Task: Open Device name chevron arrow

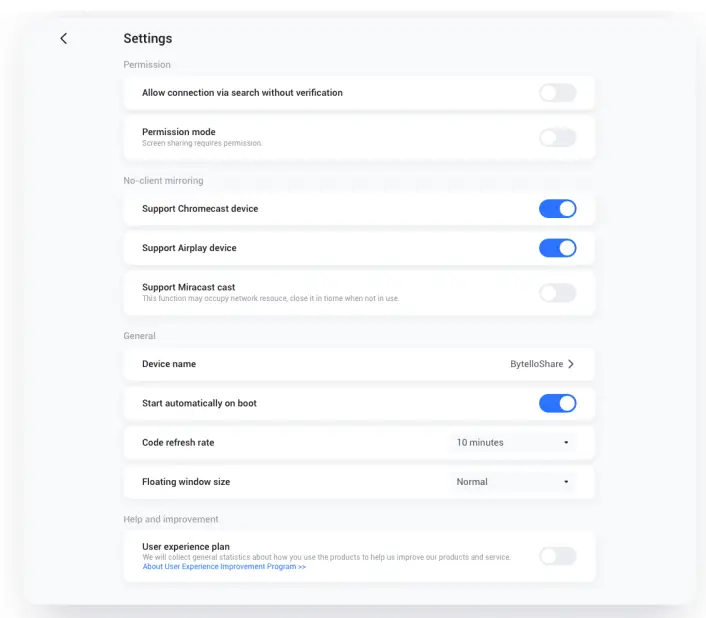Action: point(571,364)
